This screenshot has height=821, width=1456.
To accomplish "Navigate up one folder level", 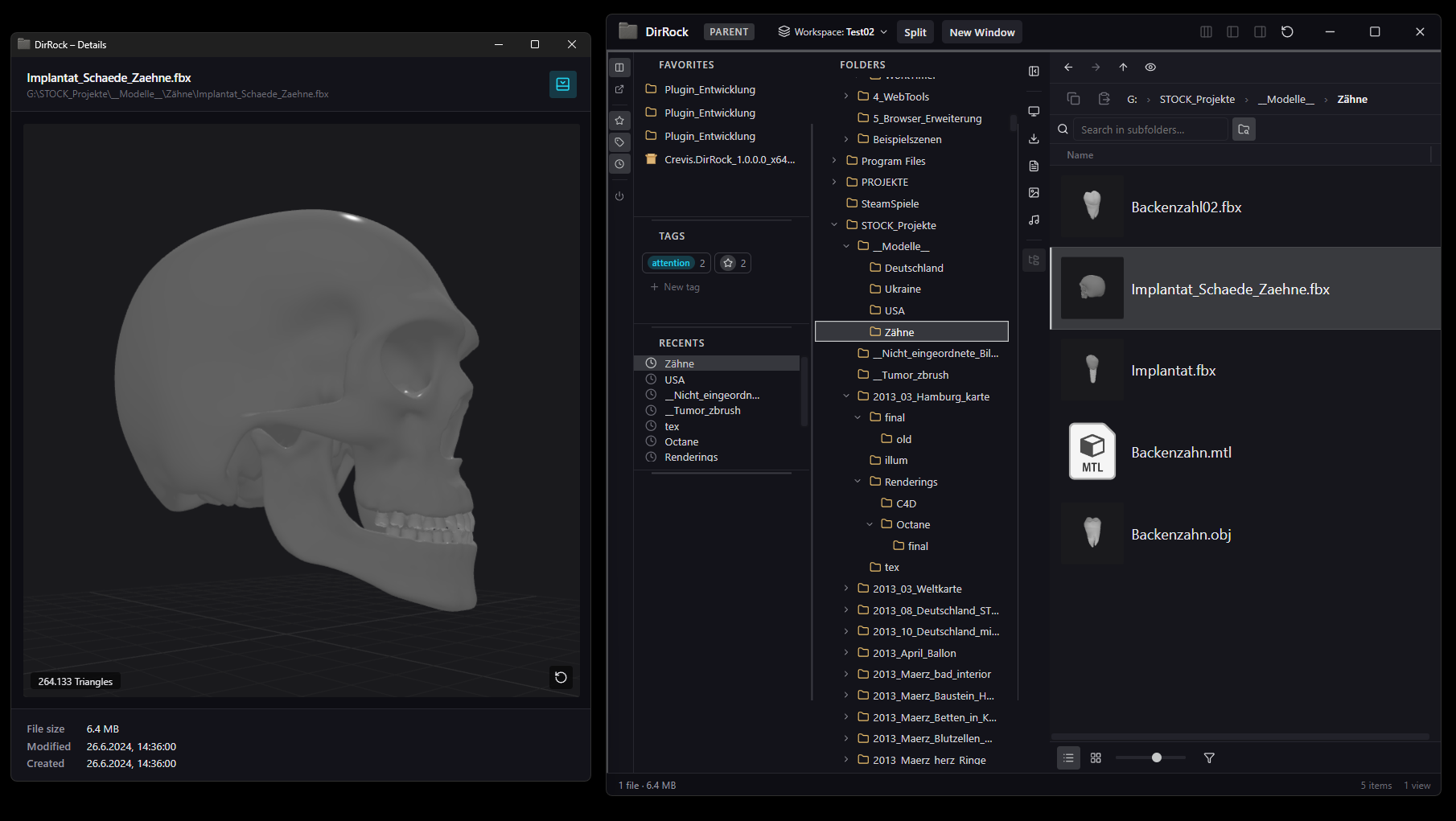I will pos(1123,68).
